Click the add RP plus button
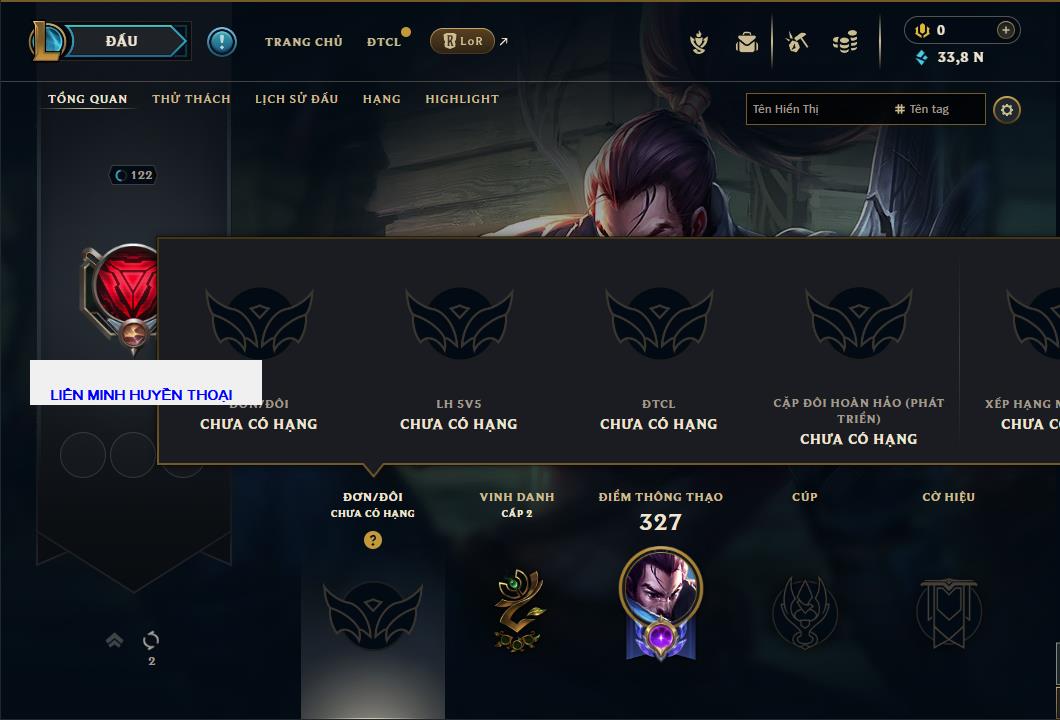1060x720 pixels. pos(1006,30)
